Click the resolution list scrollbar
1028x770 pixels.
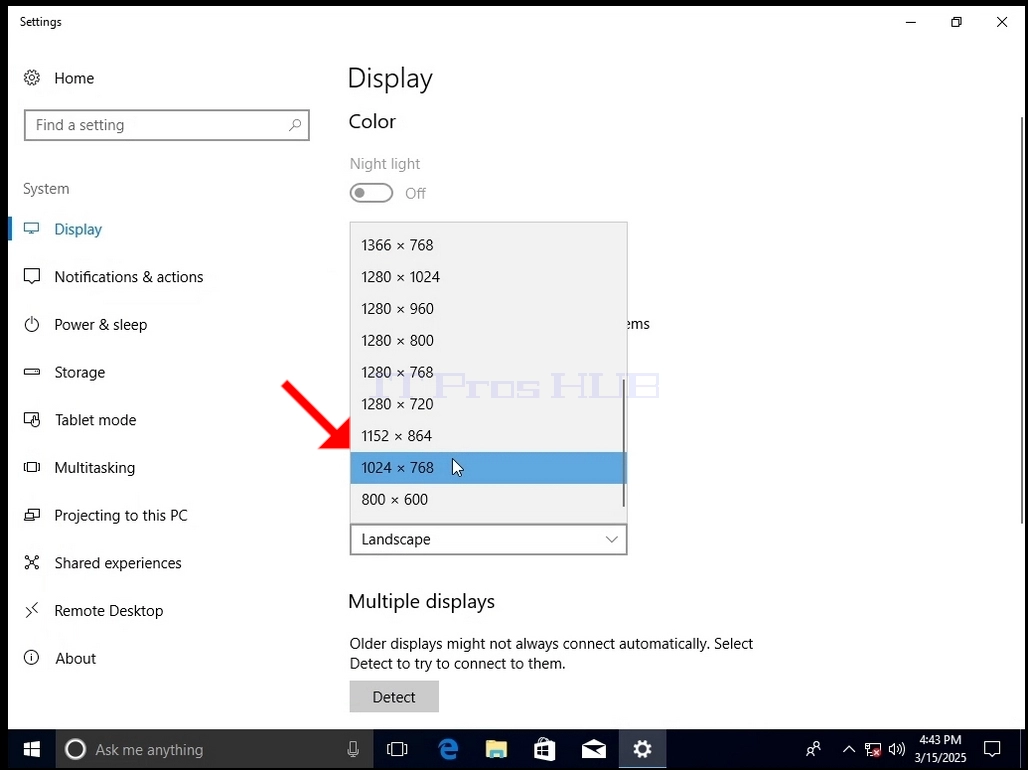click(623, 443)
